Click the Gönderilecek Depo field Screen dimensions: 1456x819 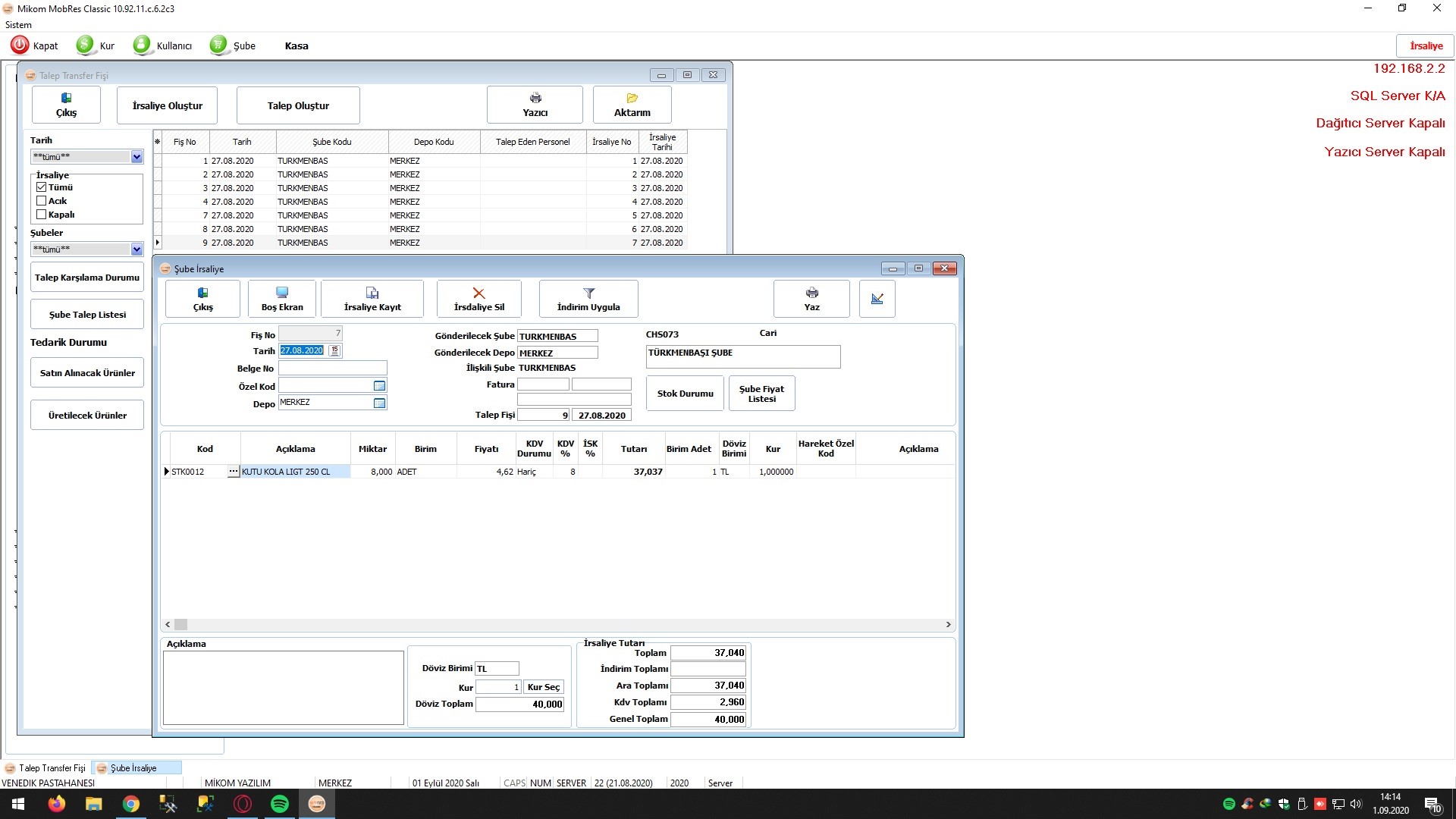[x=557, y=353]
